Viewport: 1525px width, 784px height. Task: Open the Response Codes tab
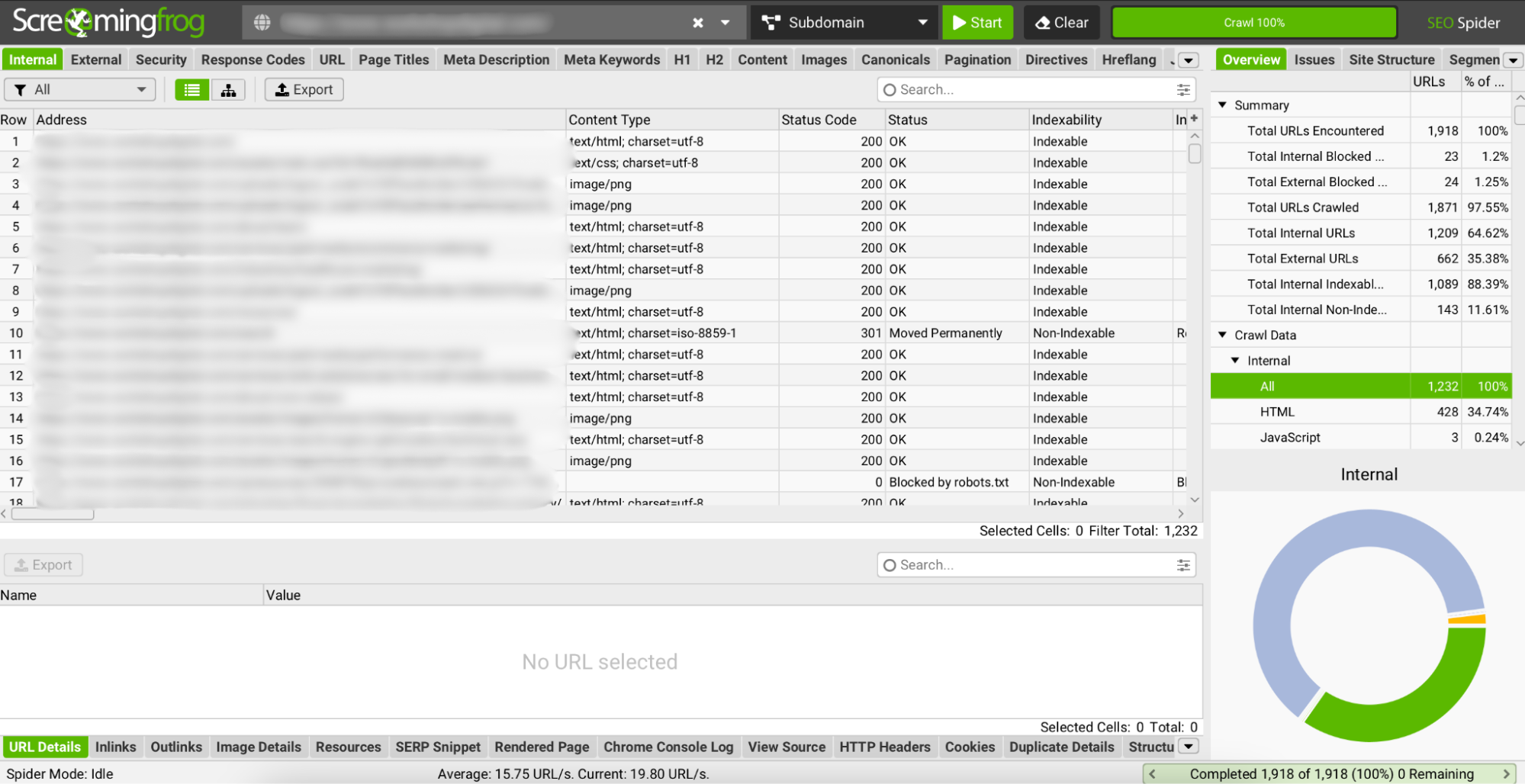253,59
